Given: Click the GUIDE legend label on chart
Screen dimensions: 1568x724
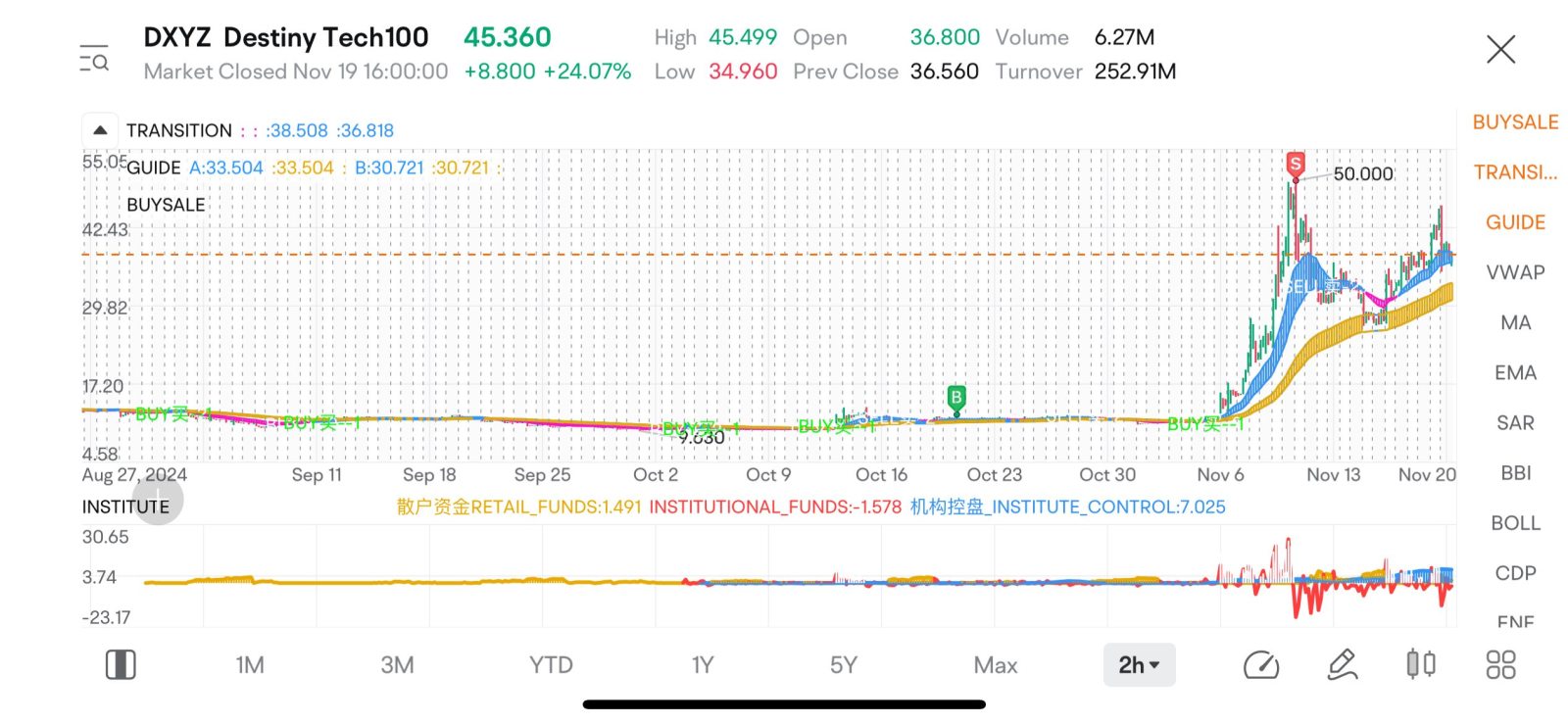Looking at the screenshot, I should pyautogui.click(x=154, y=168).
